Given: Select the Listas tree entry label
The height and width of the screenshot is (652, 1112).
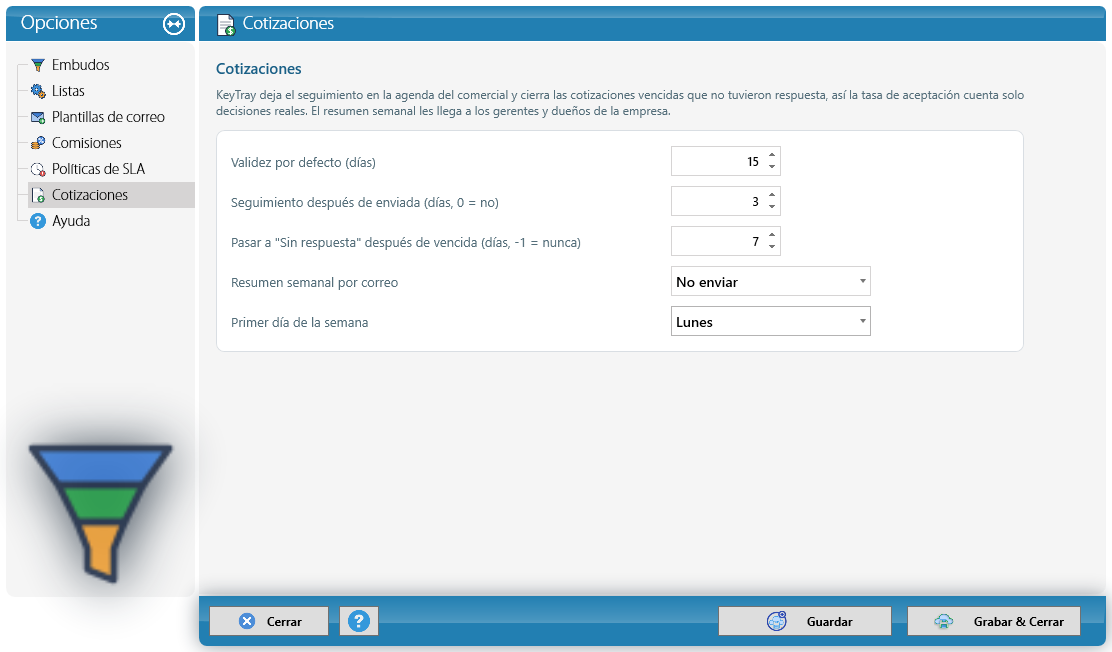Looking at the screenshot, I should [x=68, y=91].
